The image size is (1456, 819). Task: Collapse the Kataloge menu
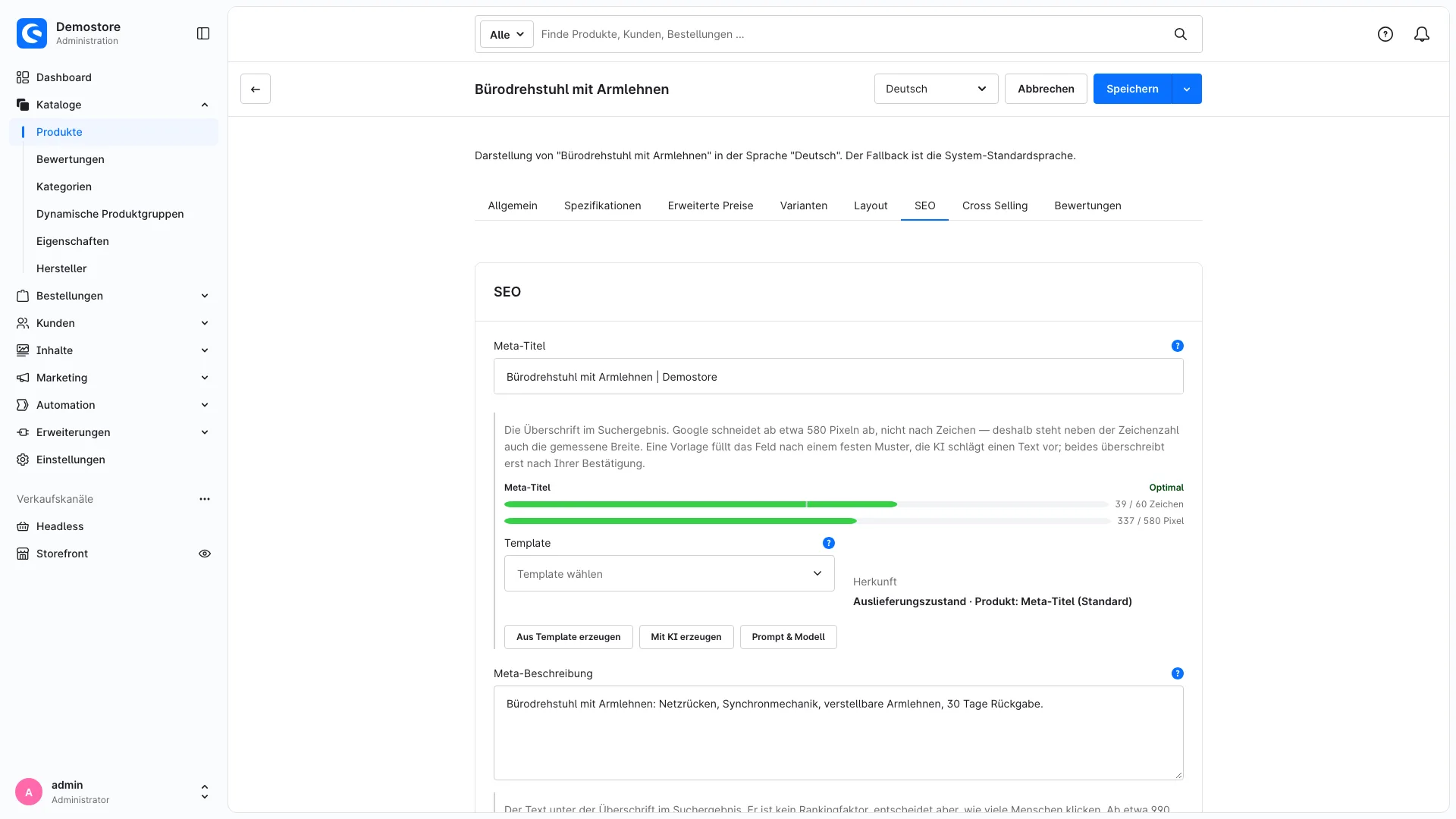point(205,105)
